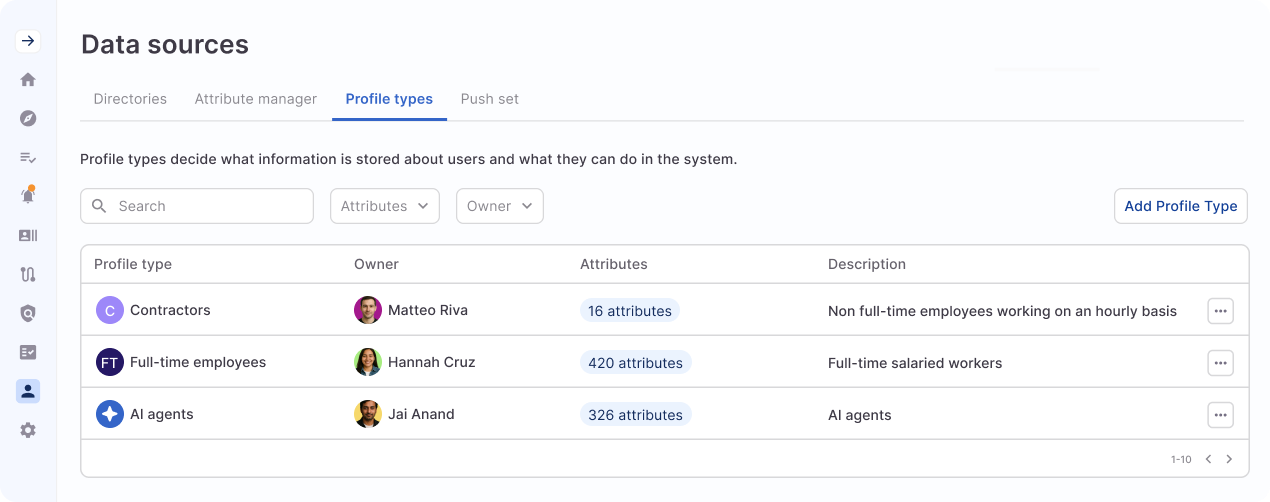Click the Non full-time employees description text

1002,311
